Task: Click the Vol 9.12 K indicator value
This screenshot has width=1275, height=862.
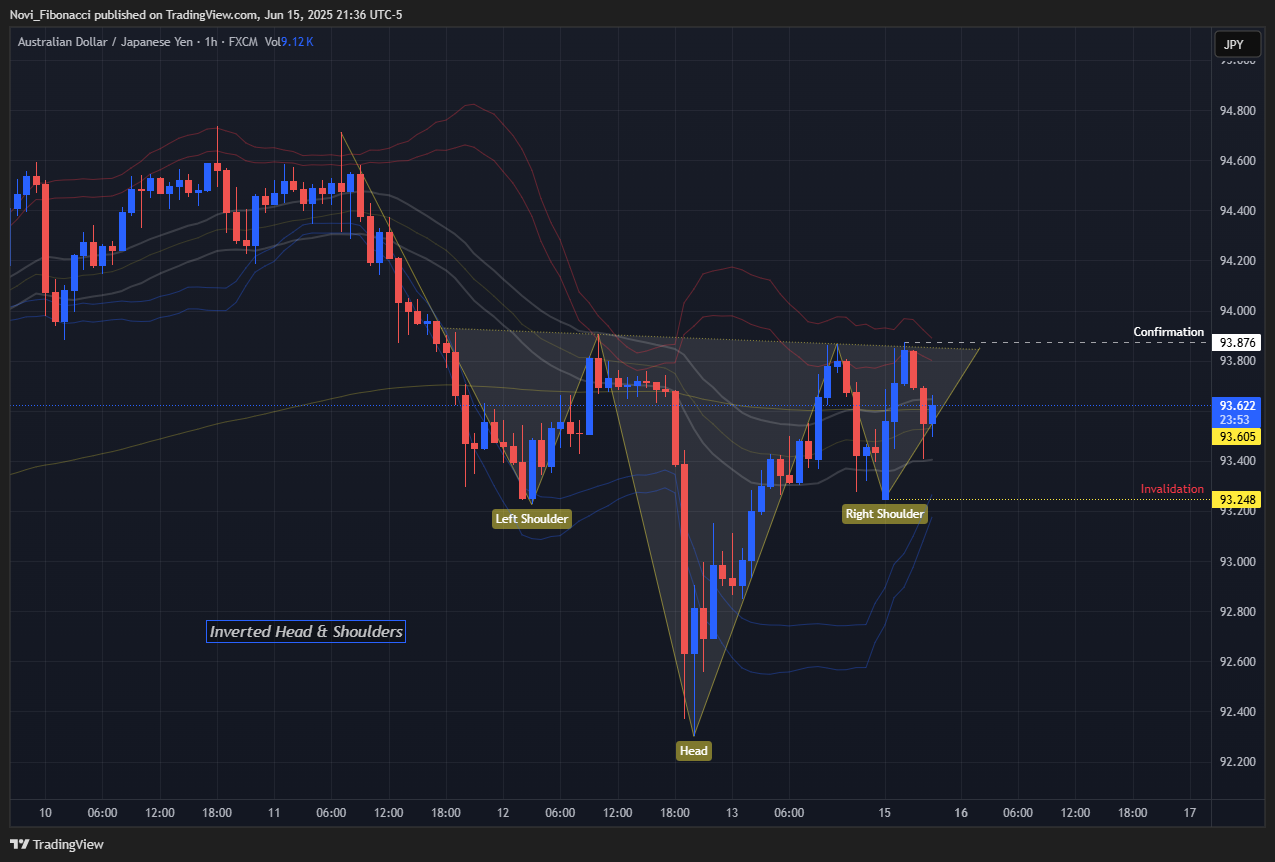Action: point(289,41)
